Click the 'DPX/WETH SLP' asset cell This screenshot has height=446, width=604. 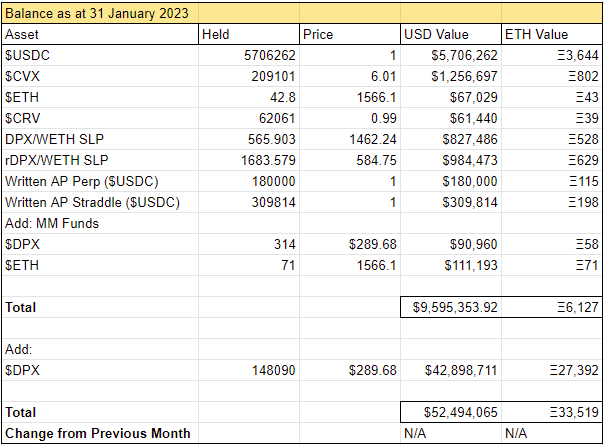[x=54, y=139]
